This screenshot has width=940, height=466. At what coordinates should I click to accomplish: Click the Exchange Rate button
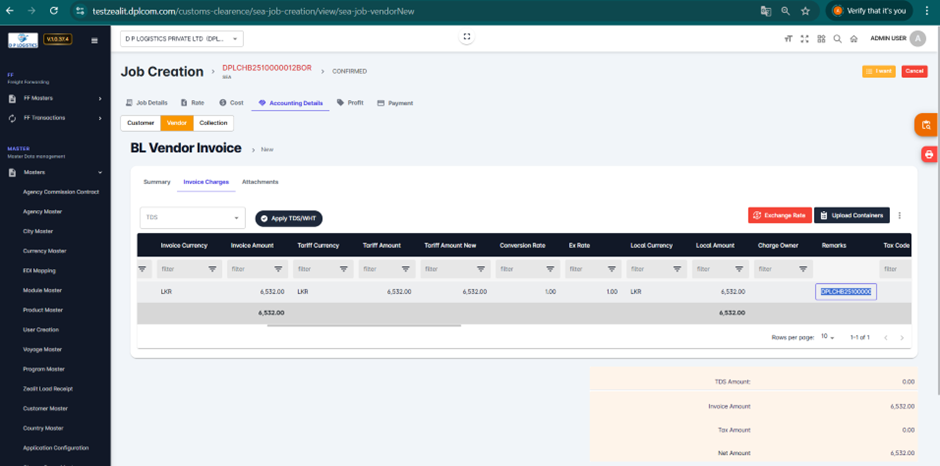click(779, 215)
